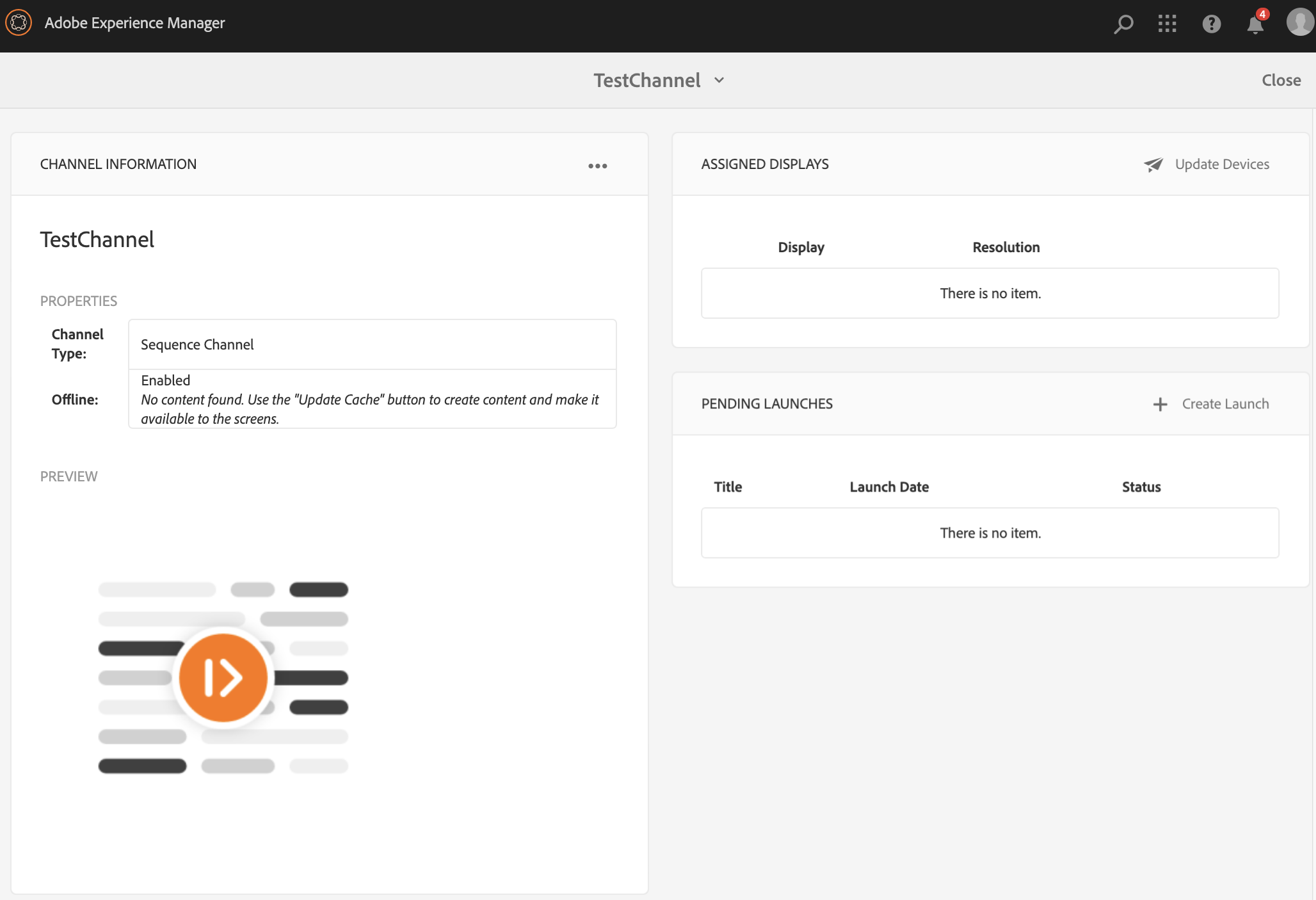Image resolution: width=1316 pixels, height=900 pixels.
Task: Open Channel Information three-dots menu
Action: click(x=597, y=166)
